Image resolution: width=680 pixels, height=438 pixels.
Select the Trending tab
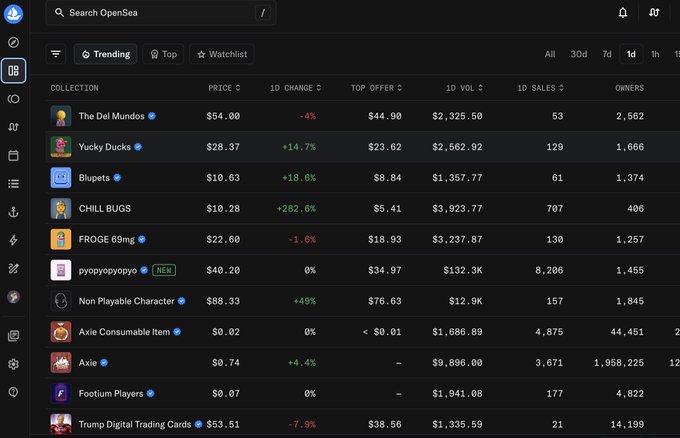click(105, 54)
